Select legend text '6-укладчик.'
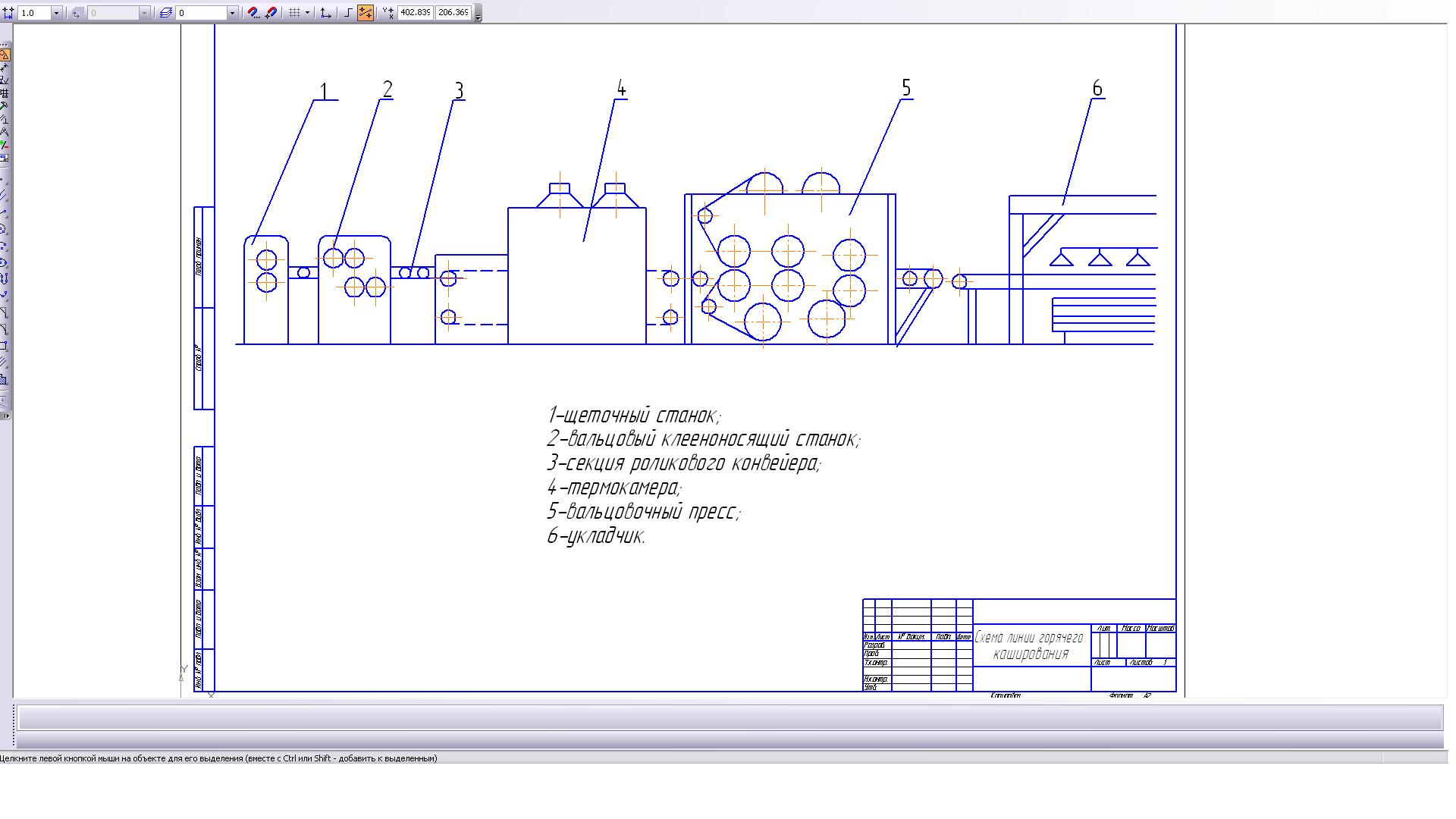 point(596,536)
